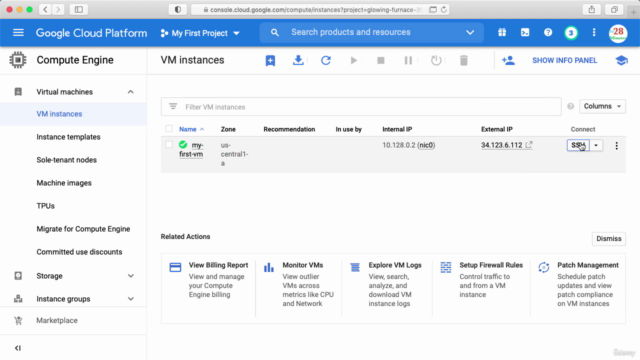Open the SSH options dropdown arrow
This screenshot has width=640, height=360.
tap(596, 145)
